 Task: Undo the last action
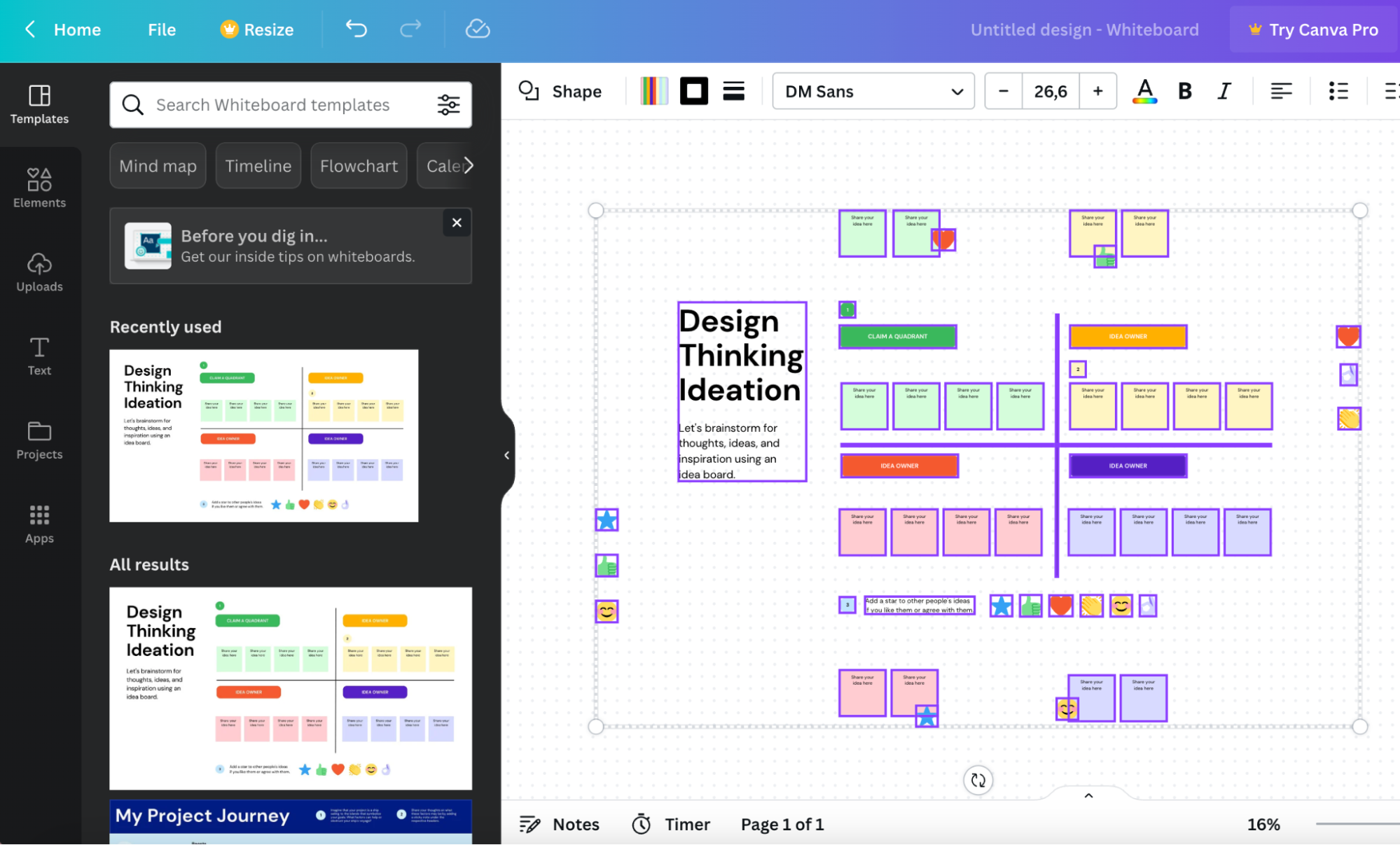pos(356,29)
